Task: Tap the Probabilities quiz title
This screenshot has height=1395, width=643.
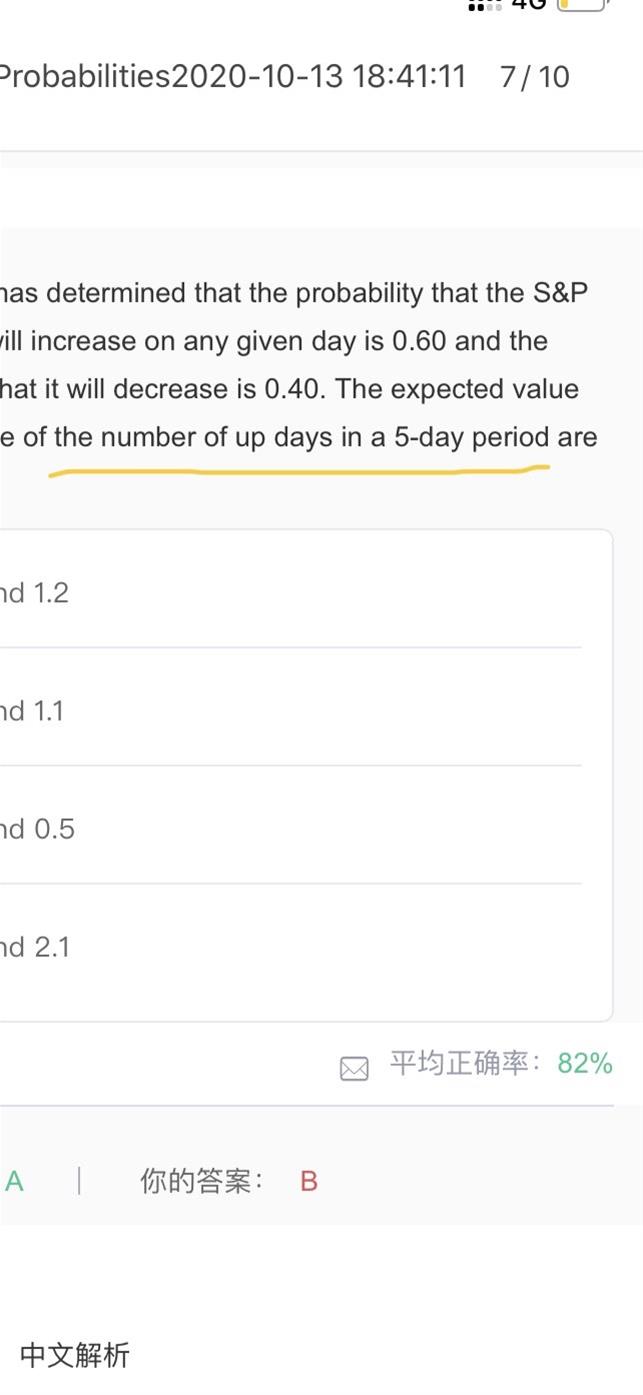Action: tap(85, 77)
